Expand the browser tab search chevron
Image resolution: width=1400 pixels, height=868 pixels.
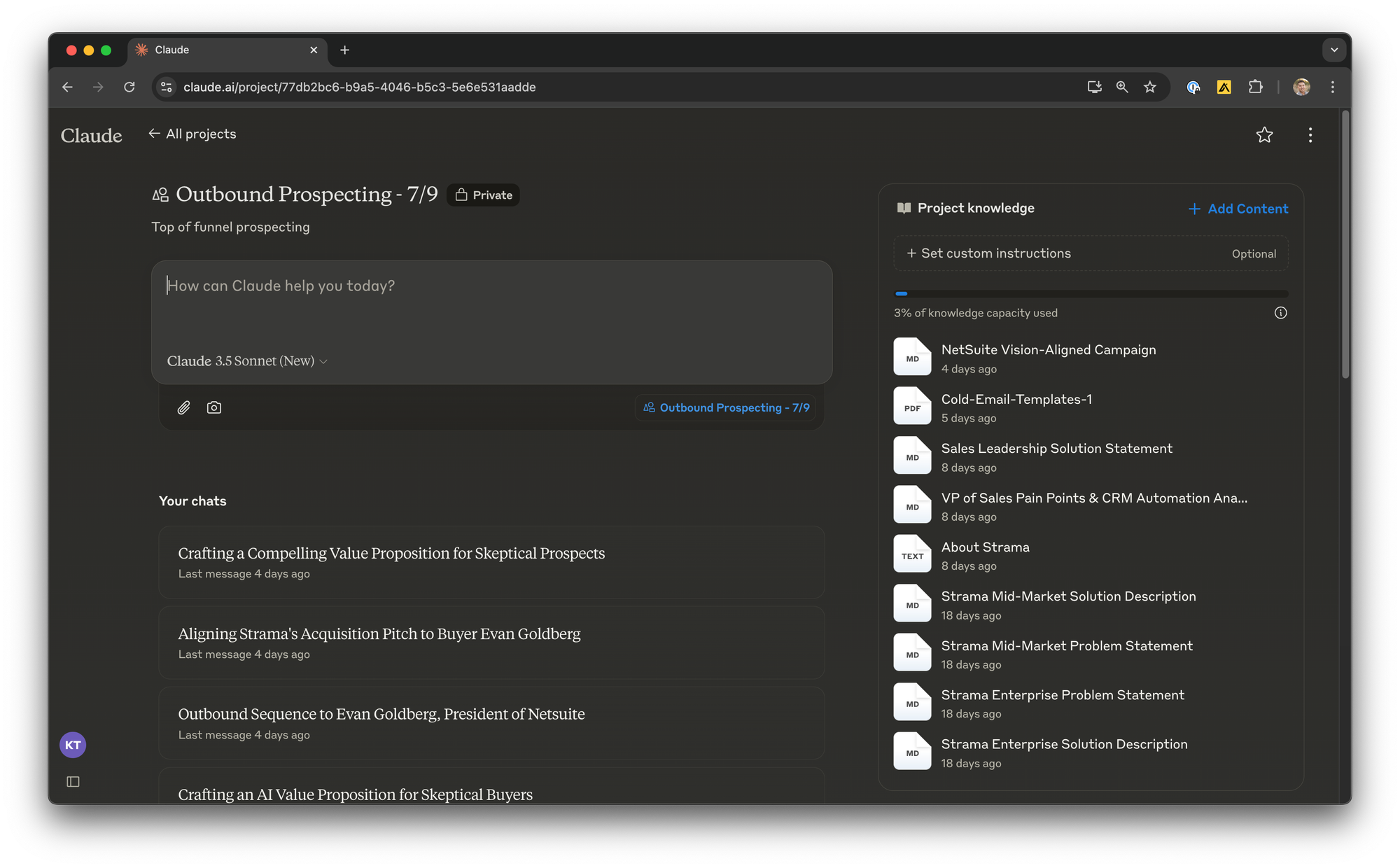coord(1333,50)
